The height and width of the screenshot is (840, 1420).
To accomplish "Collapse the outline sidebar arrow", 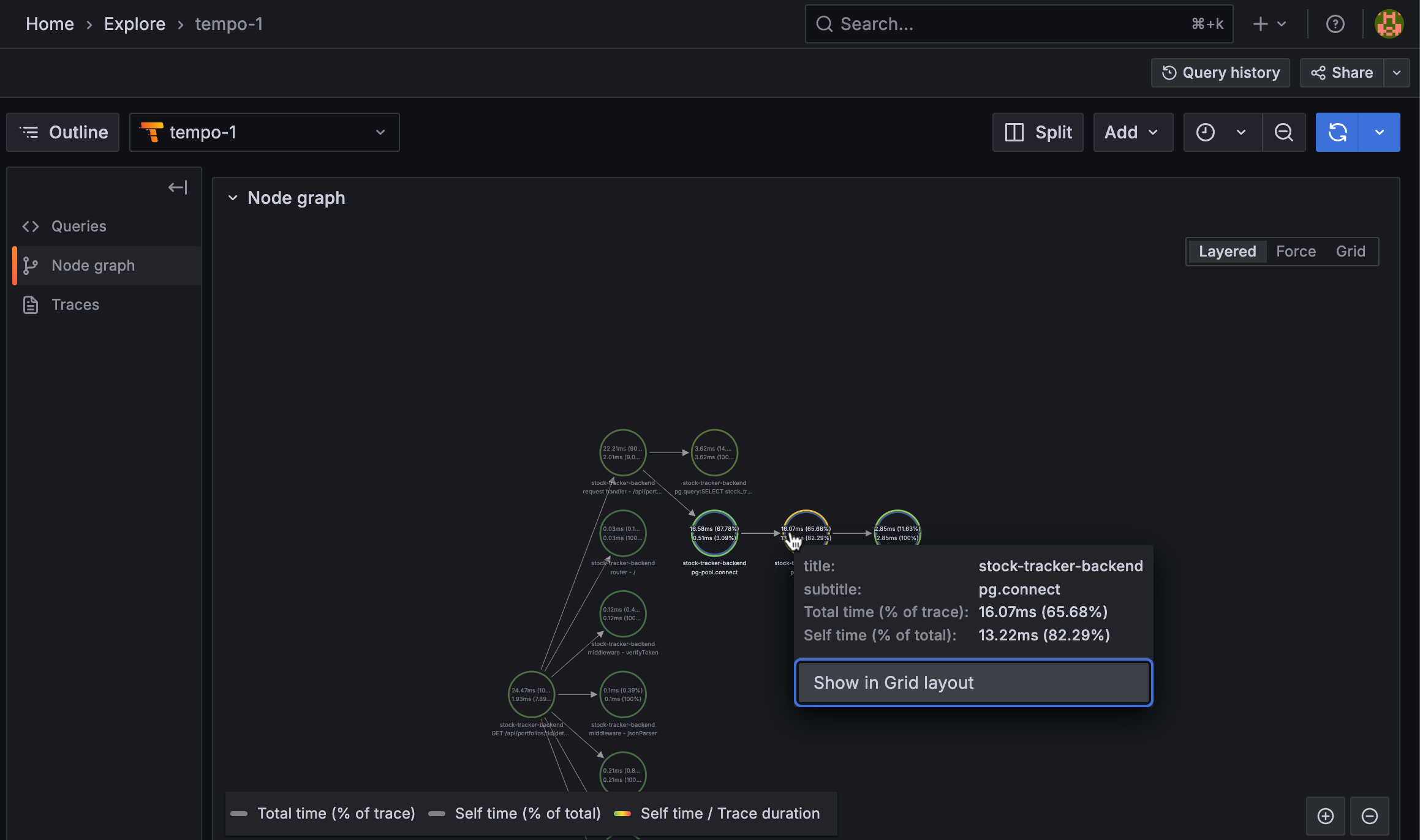I will 178,187.
